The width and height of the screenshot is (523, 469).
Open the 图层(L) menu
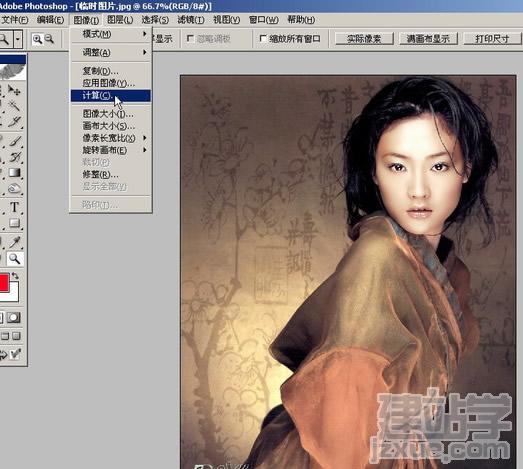point(120,20)
